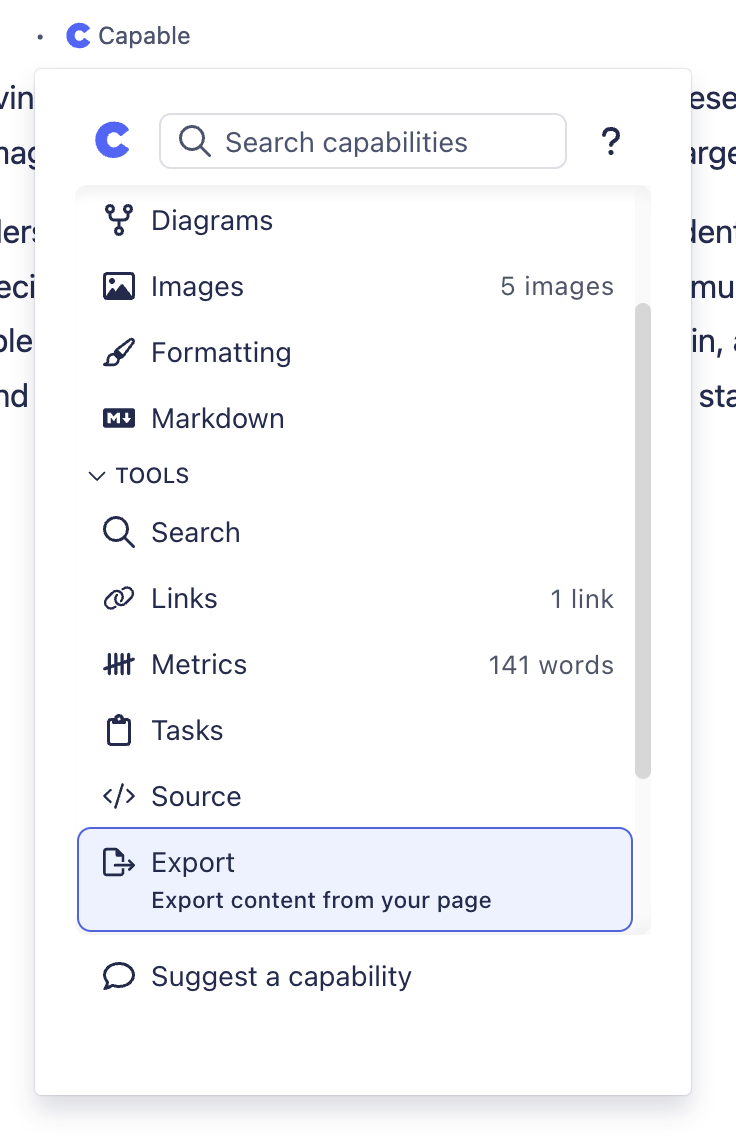This screenshot has height=1144, width=736.
Task: Click the 5 images count label
Action: (x=557, y=287)
